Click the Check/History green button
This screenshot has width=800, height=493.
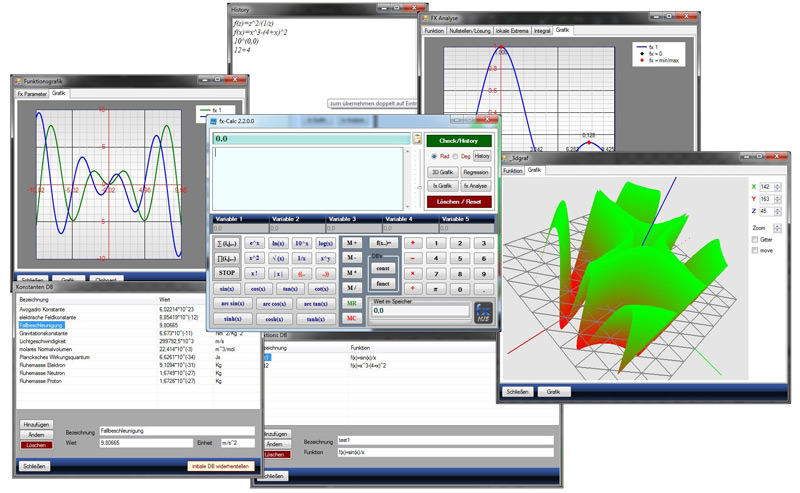pyautogui.click(x=458, y=140)
